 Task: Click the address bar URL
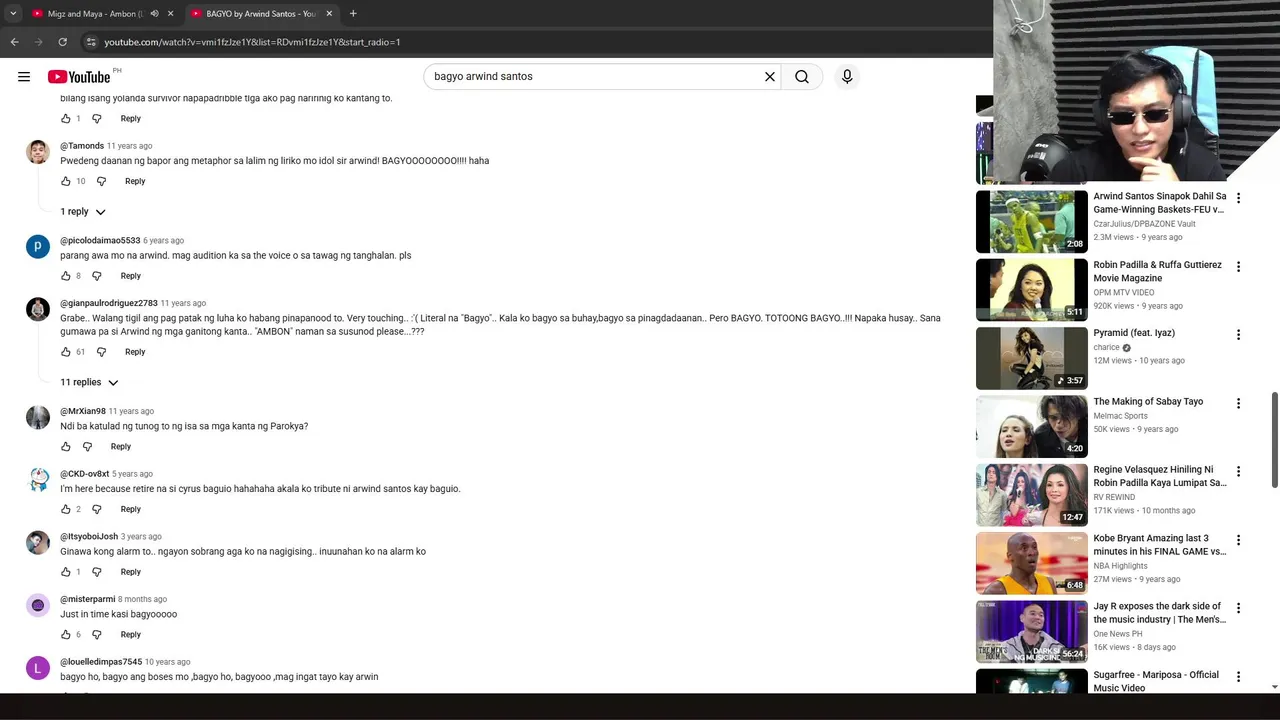coord(252,42)
